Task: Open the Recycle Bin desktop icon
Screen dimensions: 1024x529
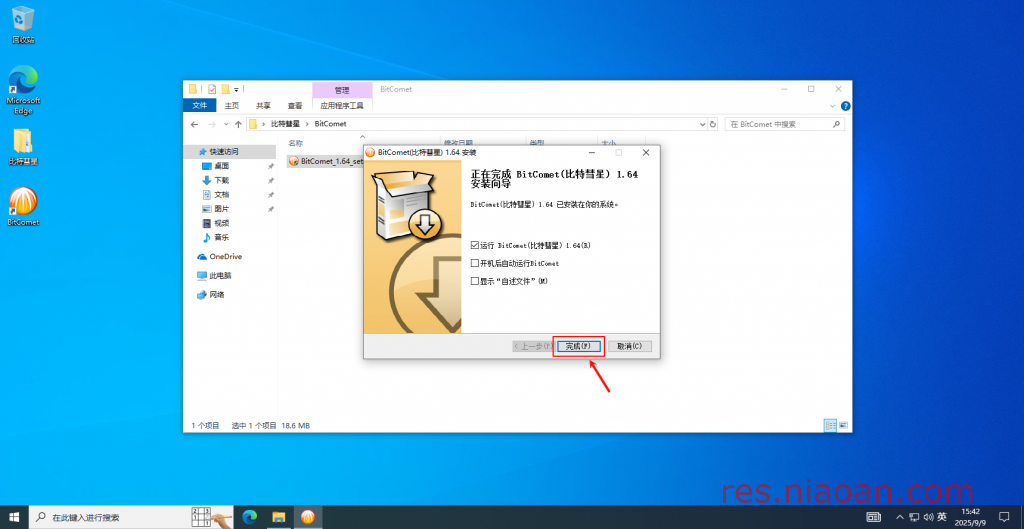Action: tap(23, 25)
